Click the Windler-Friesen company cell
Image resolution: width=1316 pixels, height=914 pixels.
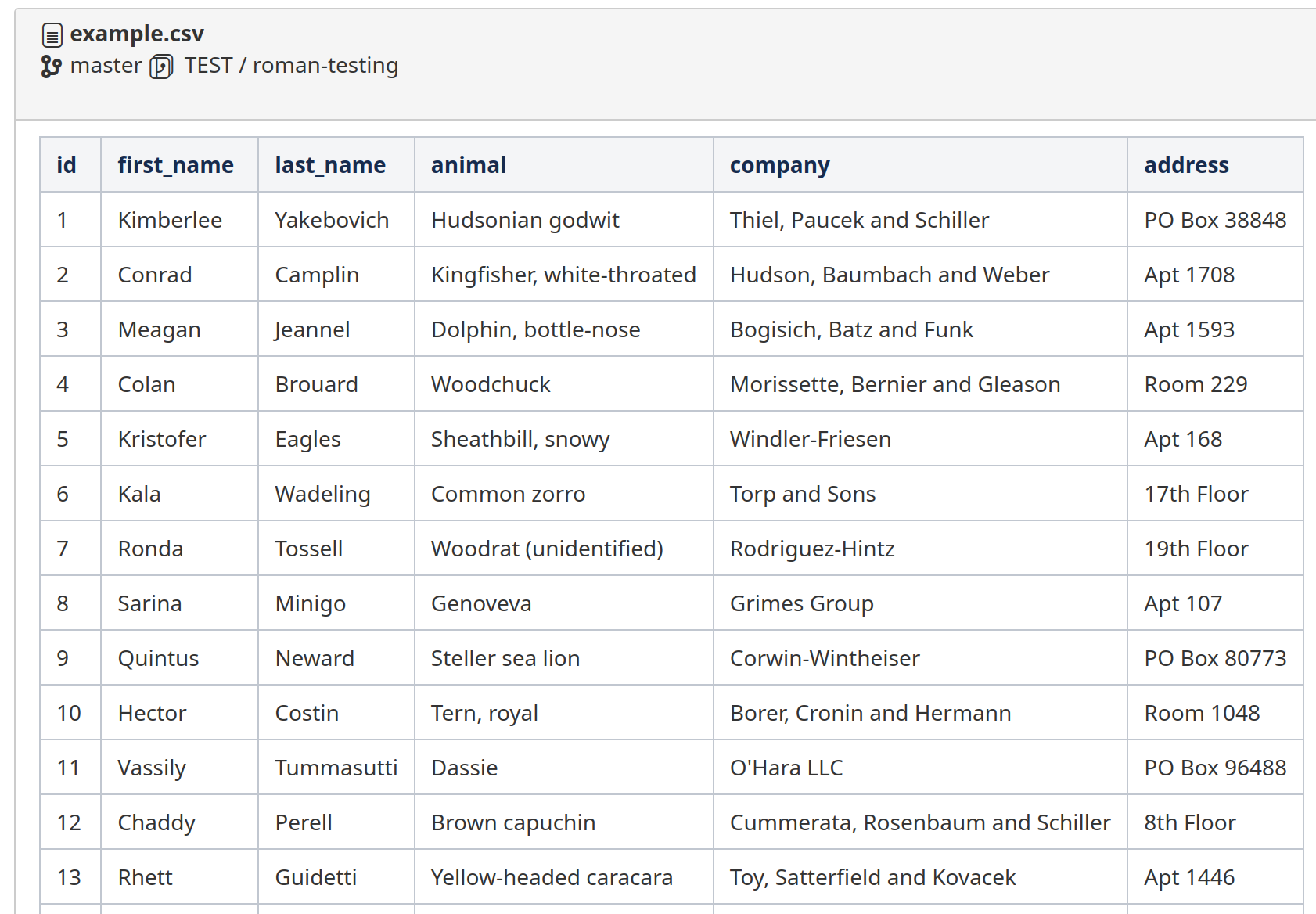[810, 439]
